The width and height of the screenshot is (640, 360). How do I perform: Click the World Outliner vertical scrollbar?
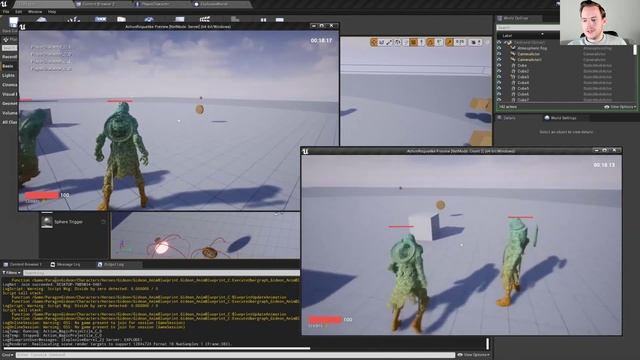[635, 50]
